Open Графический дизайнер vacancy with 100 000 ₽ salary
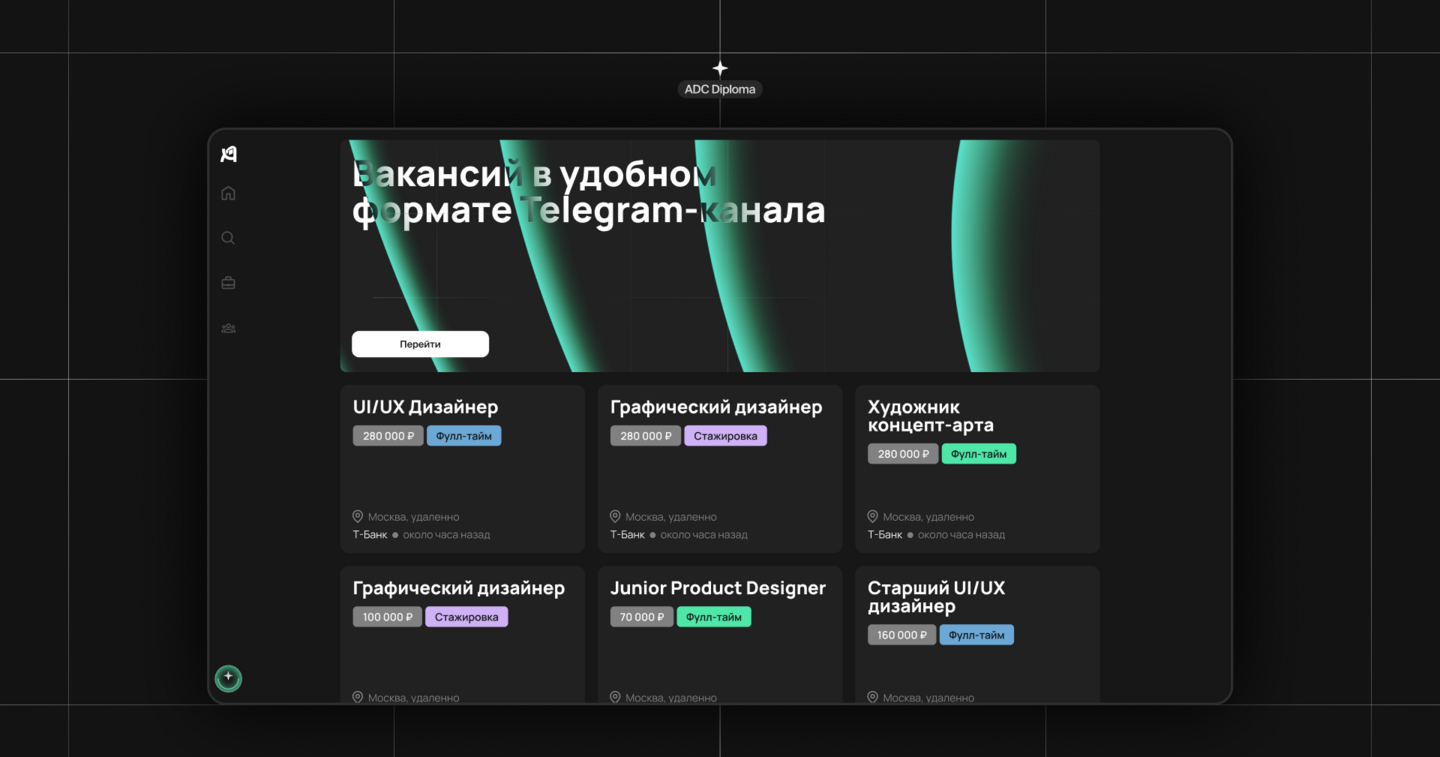 pyautogui.click(x=459, y=588)
